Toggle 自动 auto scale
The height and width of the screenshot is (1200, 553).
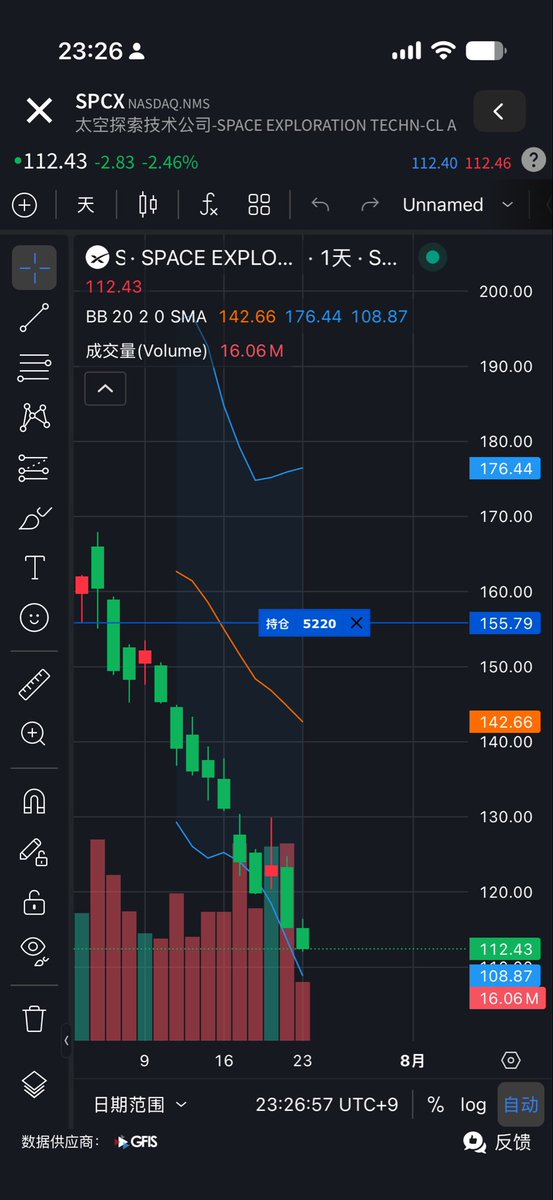tap(520, 1105)
